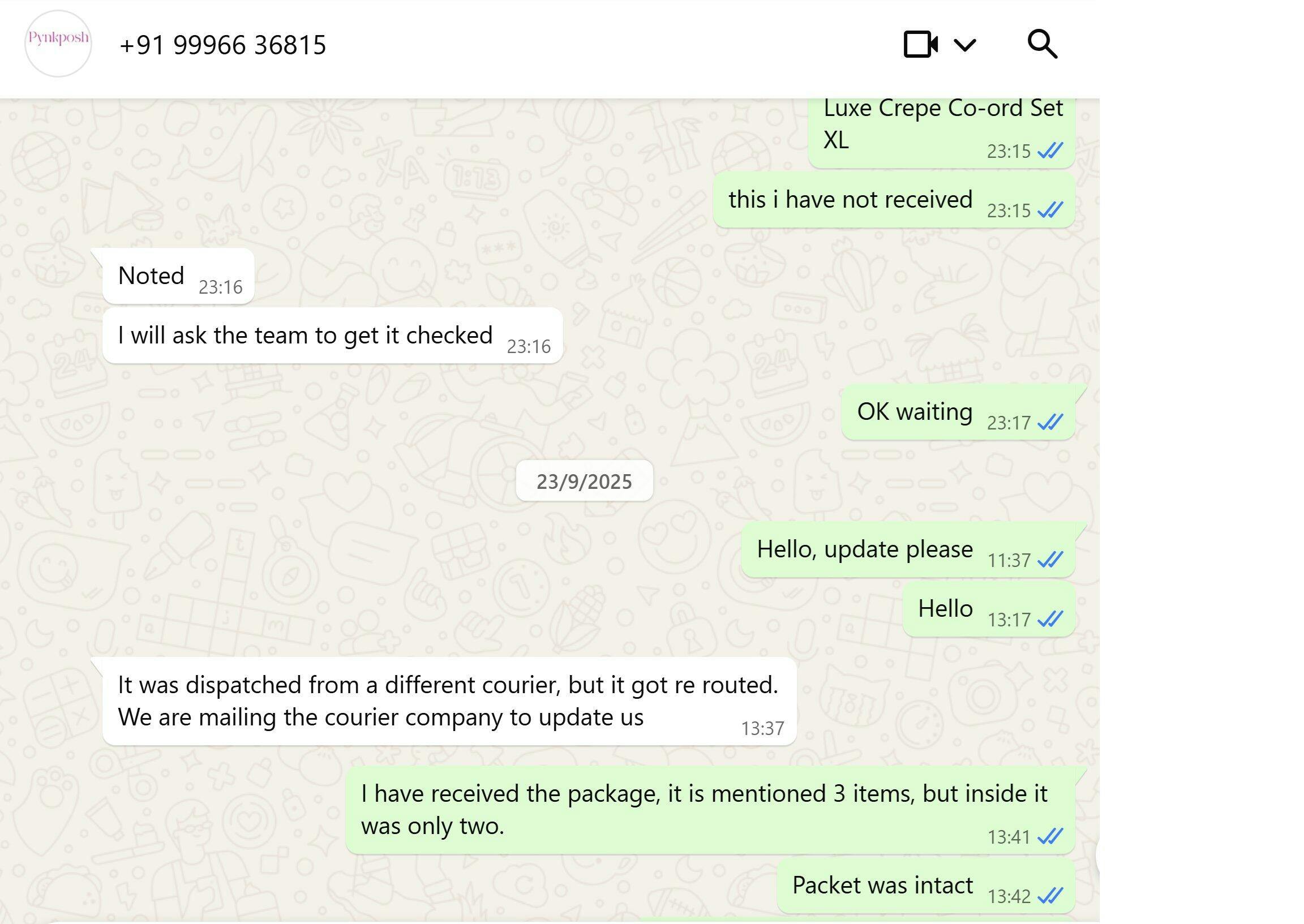Image resolution: width=1304 pixels, height=924 pixels.
Task: Select 'I will ask the team' message
Action: click(333, 336)
